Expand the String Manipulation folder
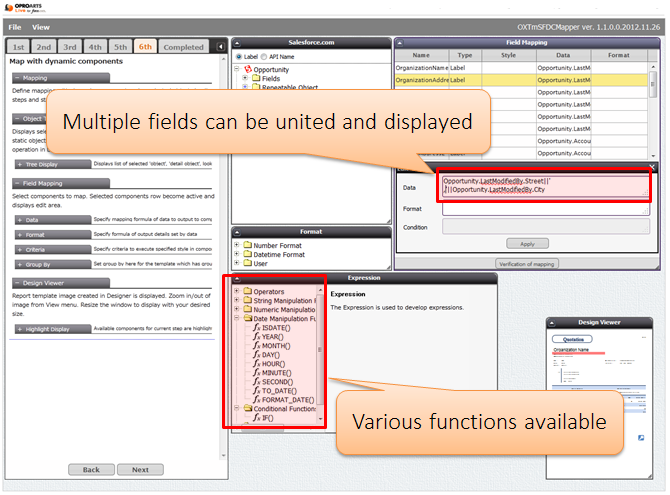670x495 pixels. click(x=237, y=300)
